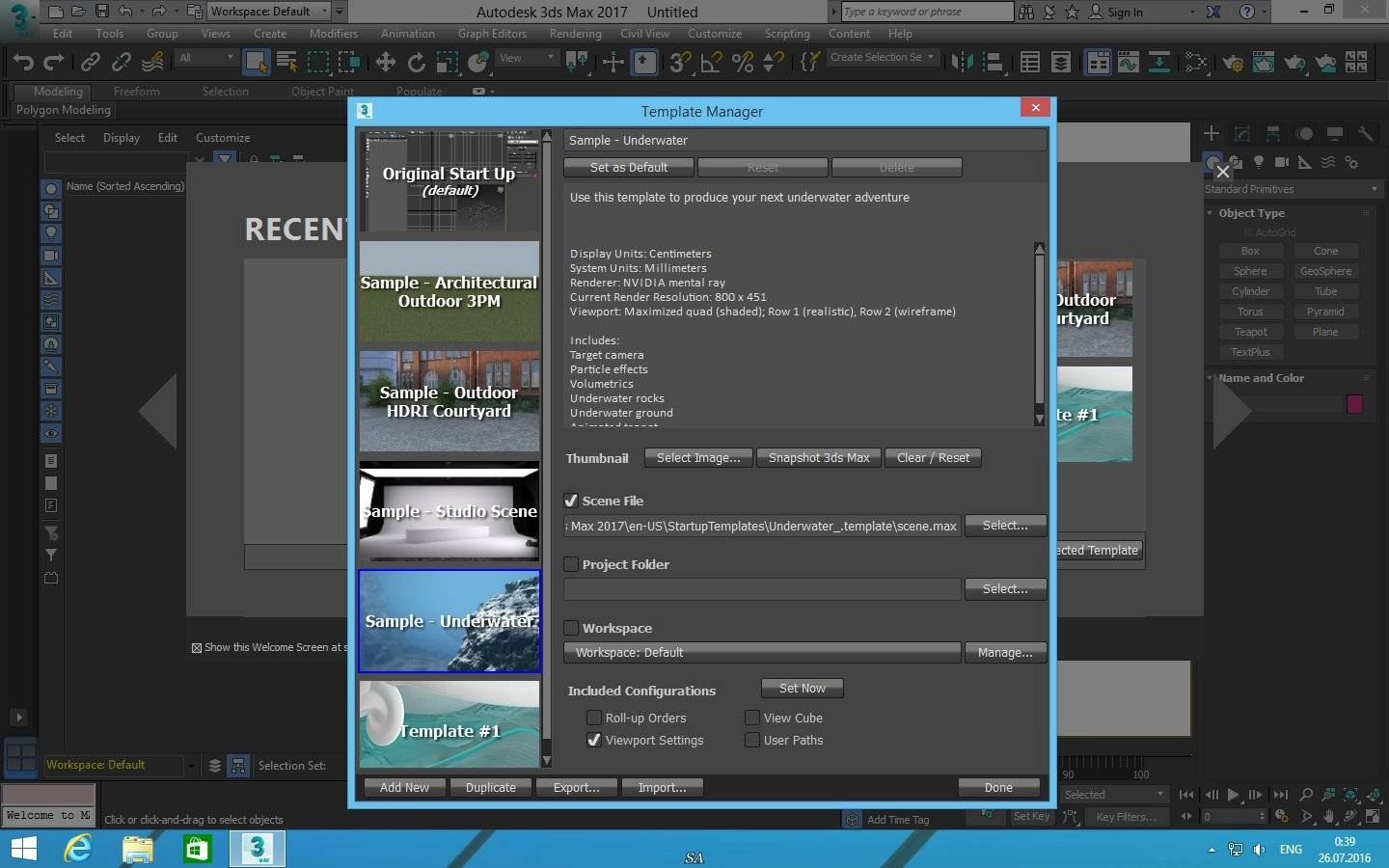Click Add New template button

pos(404,788)
